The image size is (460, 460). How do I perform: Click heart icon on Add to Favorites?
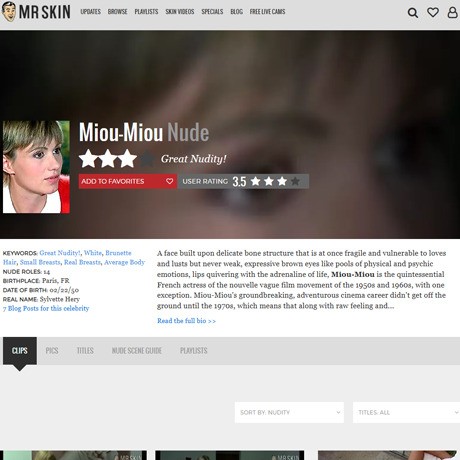[x=169, y=181]
